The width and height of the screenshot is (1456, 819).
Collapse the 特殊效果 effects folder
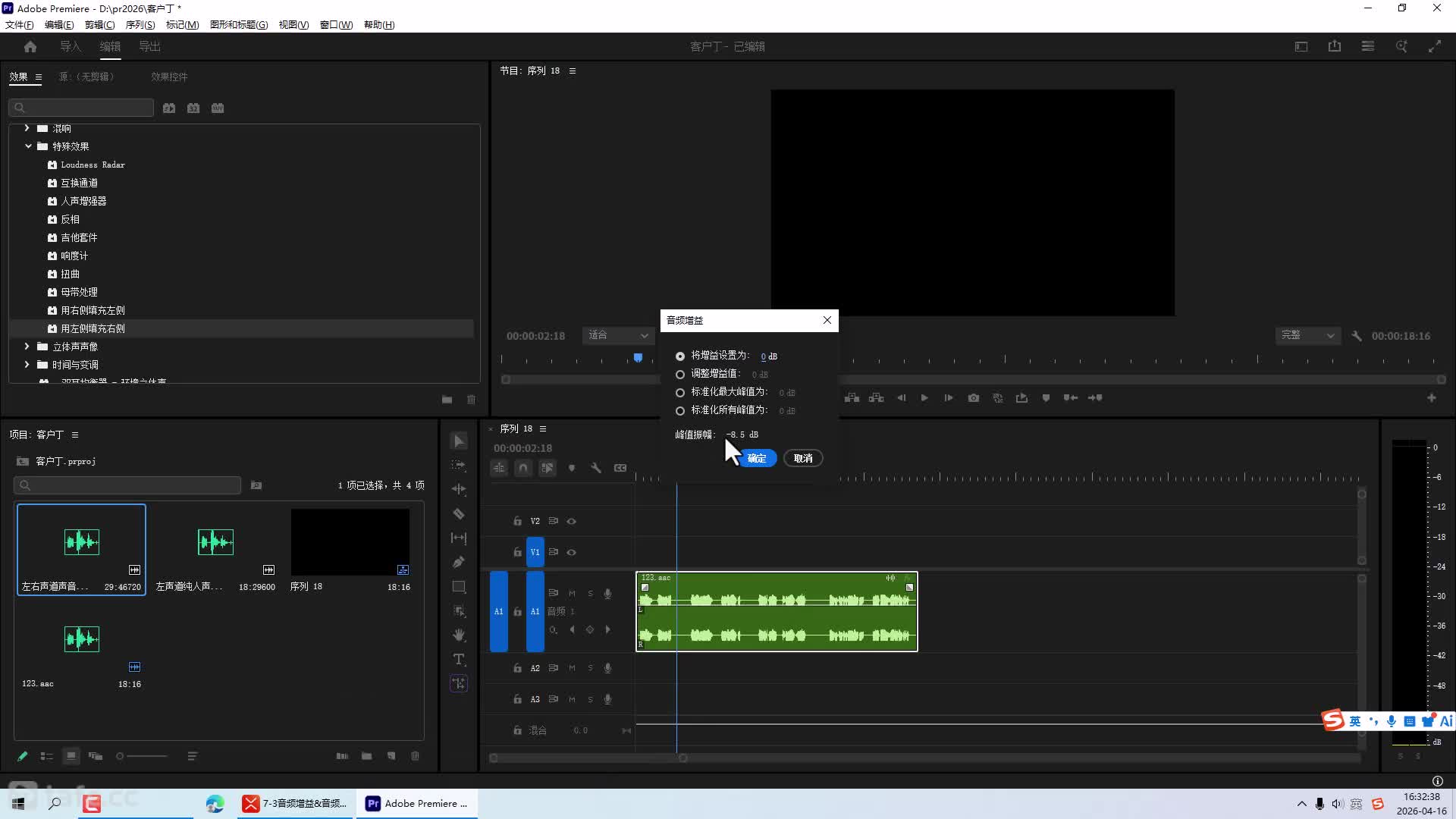(x=27, y=146)
